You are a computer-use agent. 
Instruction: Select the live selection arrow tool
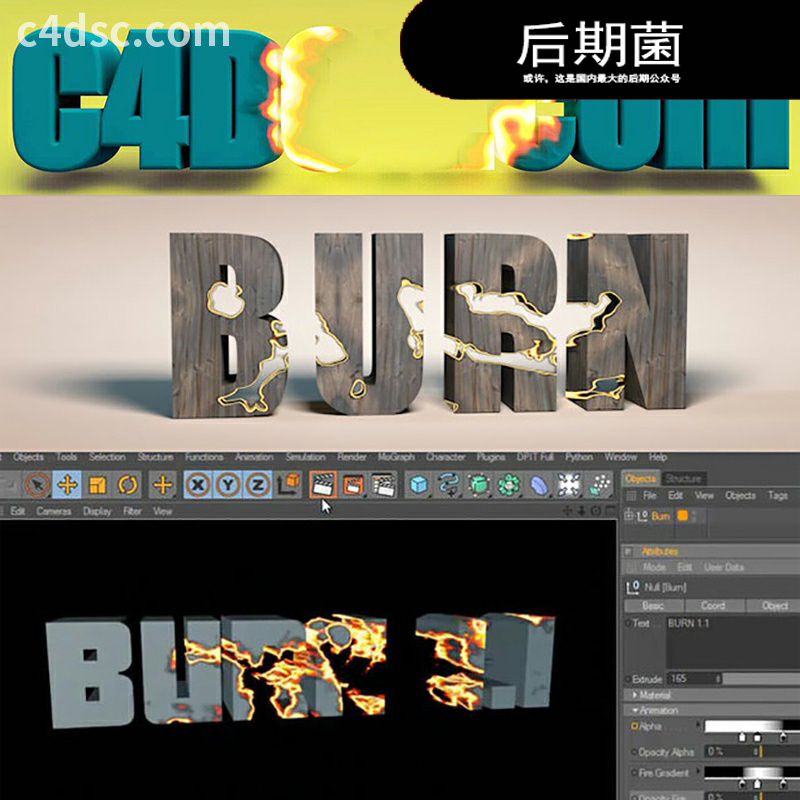[37, 484]
